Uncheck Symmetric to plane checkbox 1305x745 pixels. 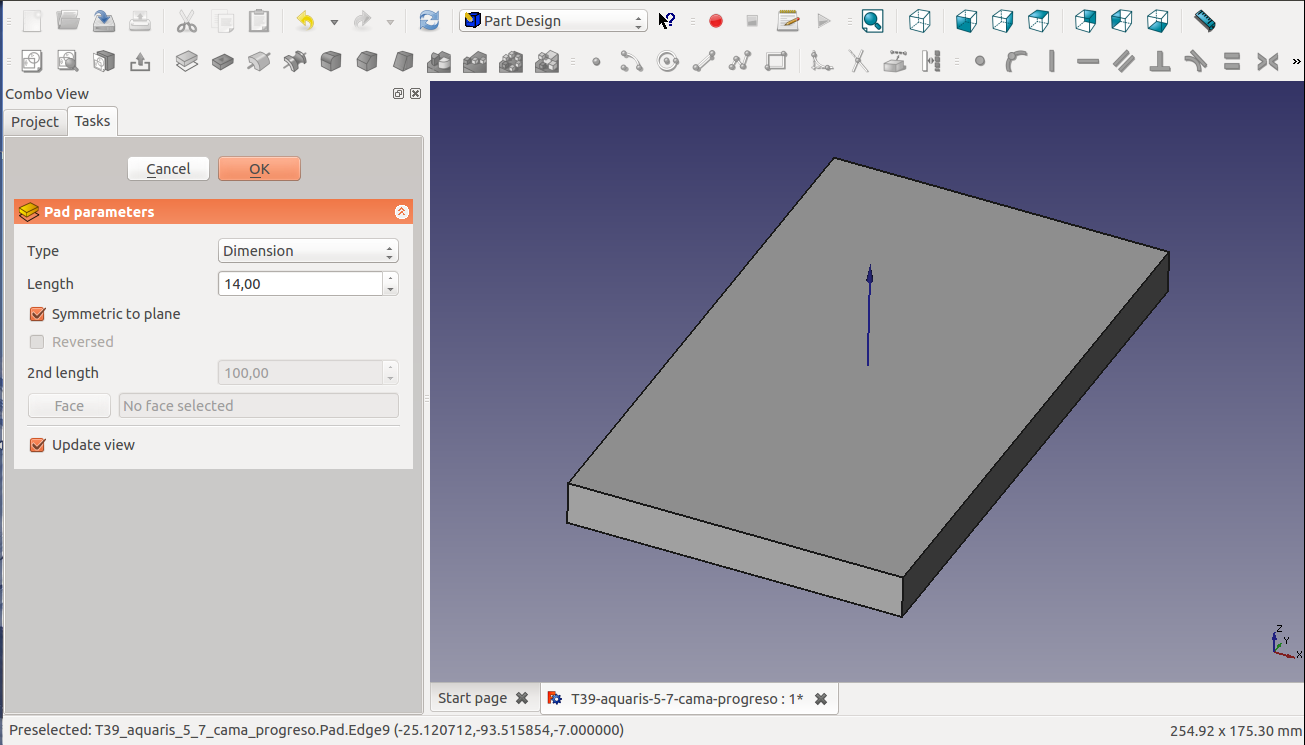pyautogui.click(x=38, y=314)
